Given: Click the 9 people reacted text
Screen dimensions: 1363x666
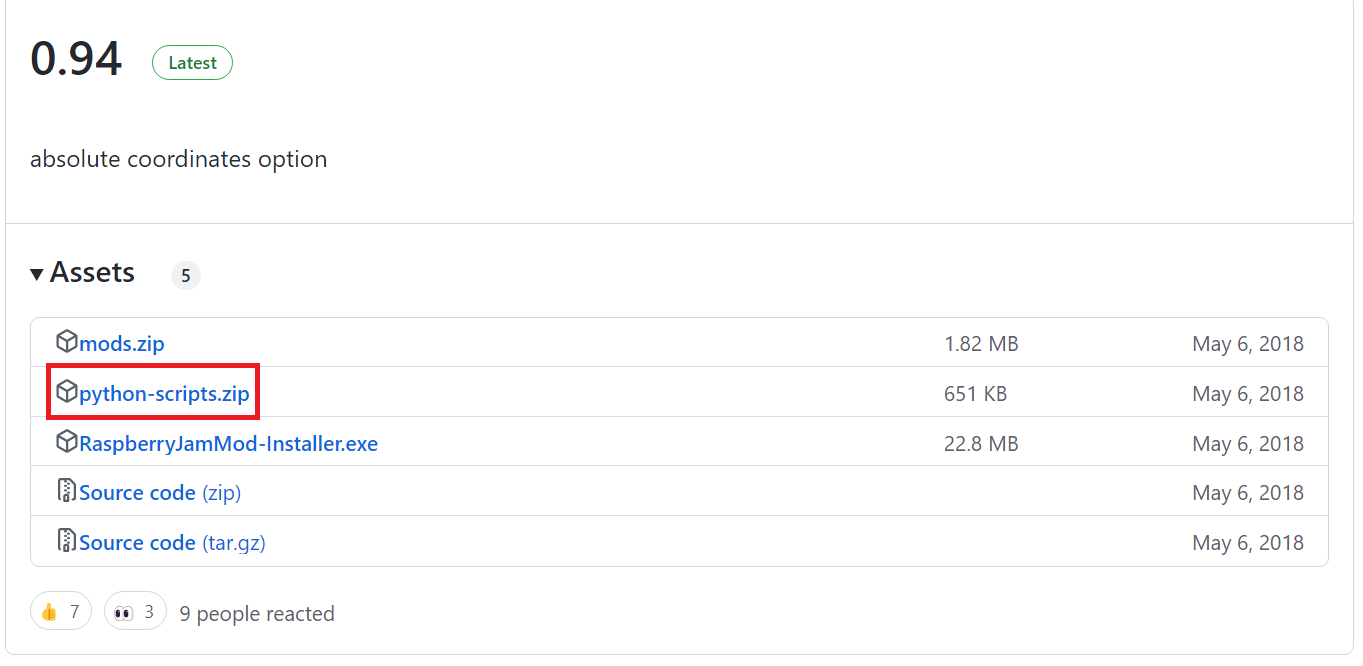Looking at the screenshot, I should point(256,613).
